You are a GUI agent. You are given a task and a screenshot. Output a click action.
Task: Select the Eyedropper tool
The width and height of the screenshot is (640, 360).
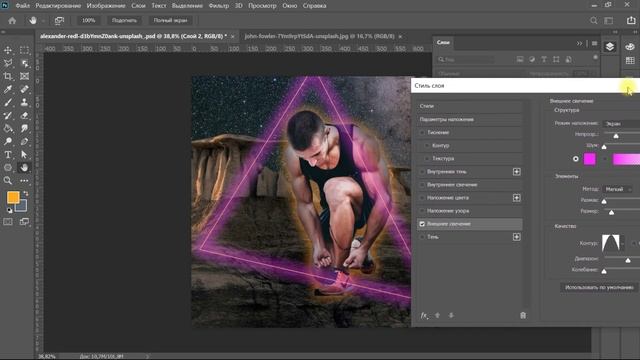[x=8, y=89]
